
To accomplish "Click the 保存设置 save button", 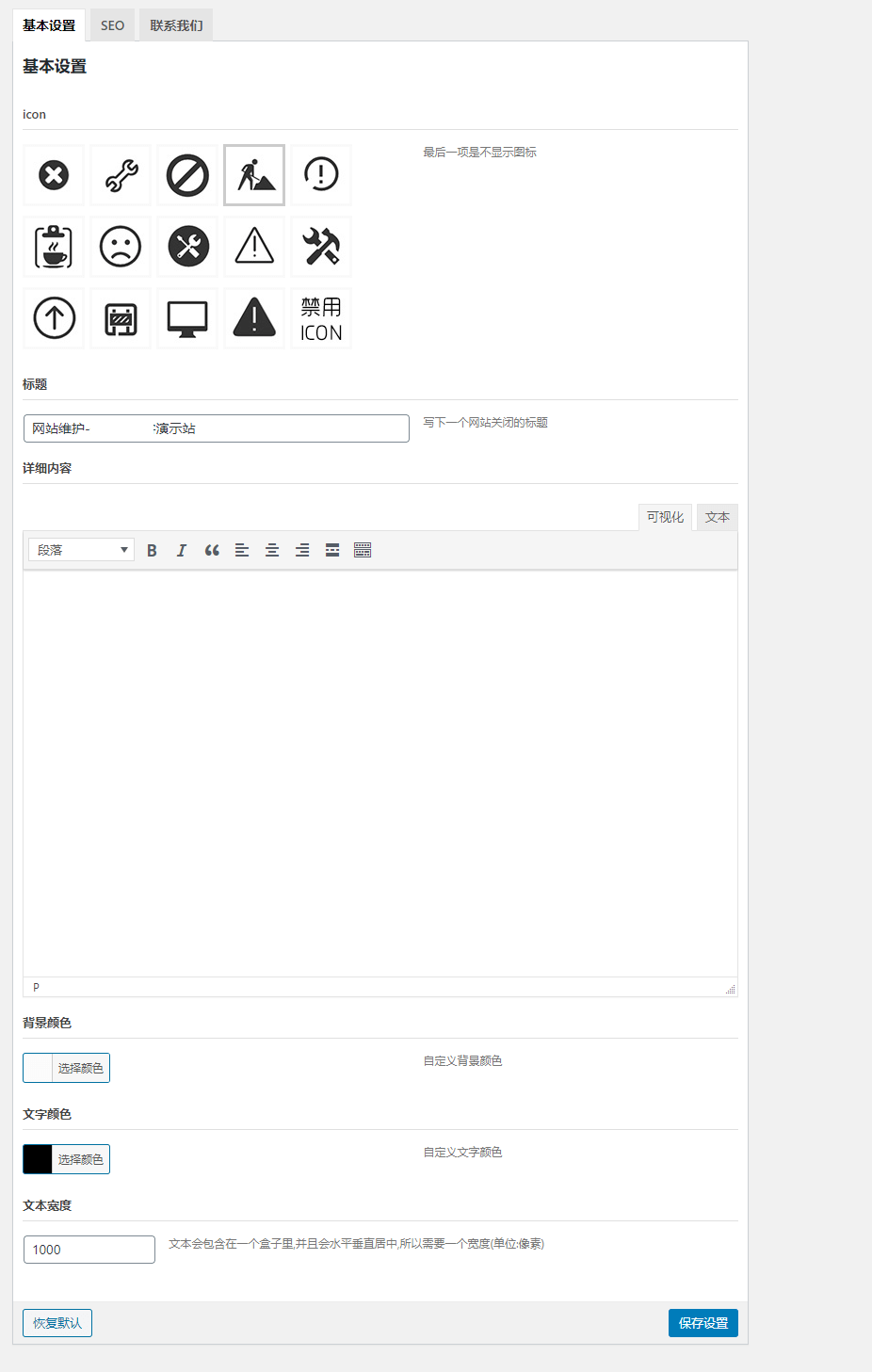I will 702,1323.
